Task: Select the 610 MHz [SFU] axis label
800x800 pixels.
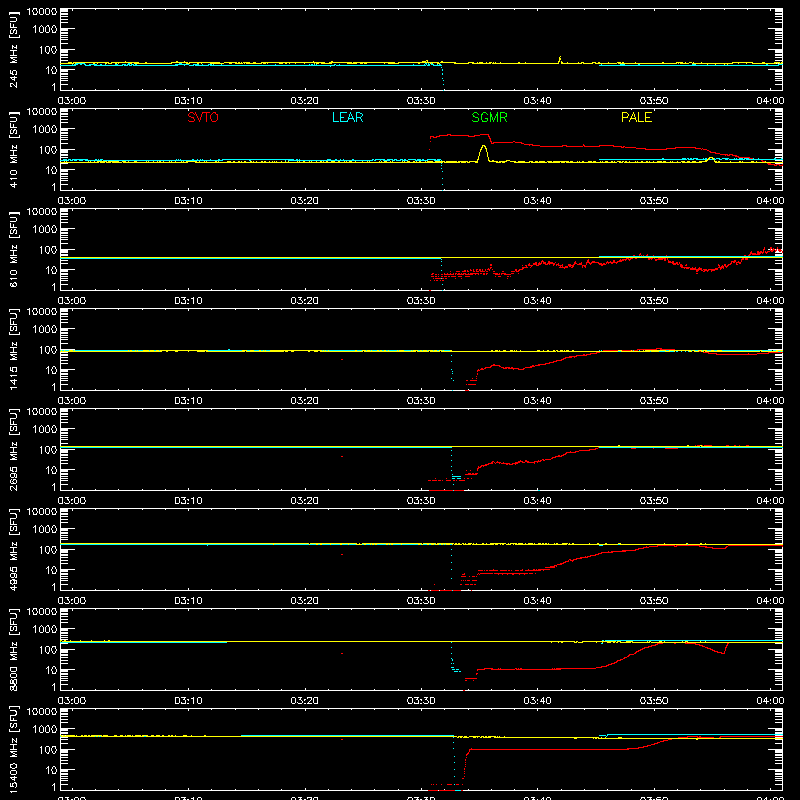Action: click(x=13, y=249)
